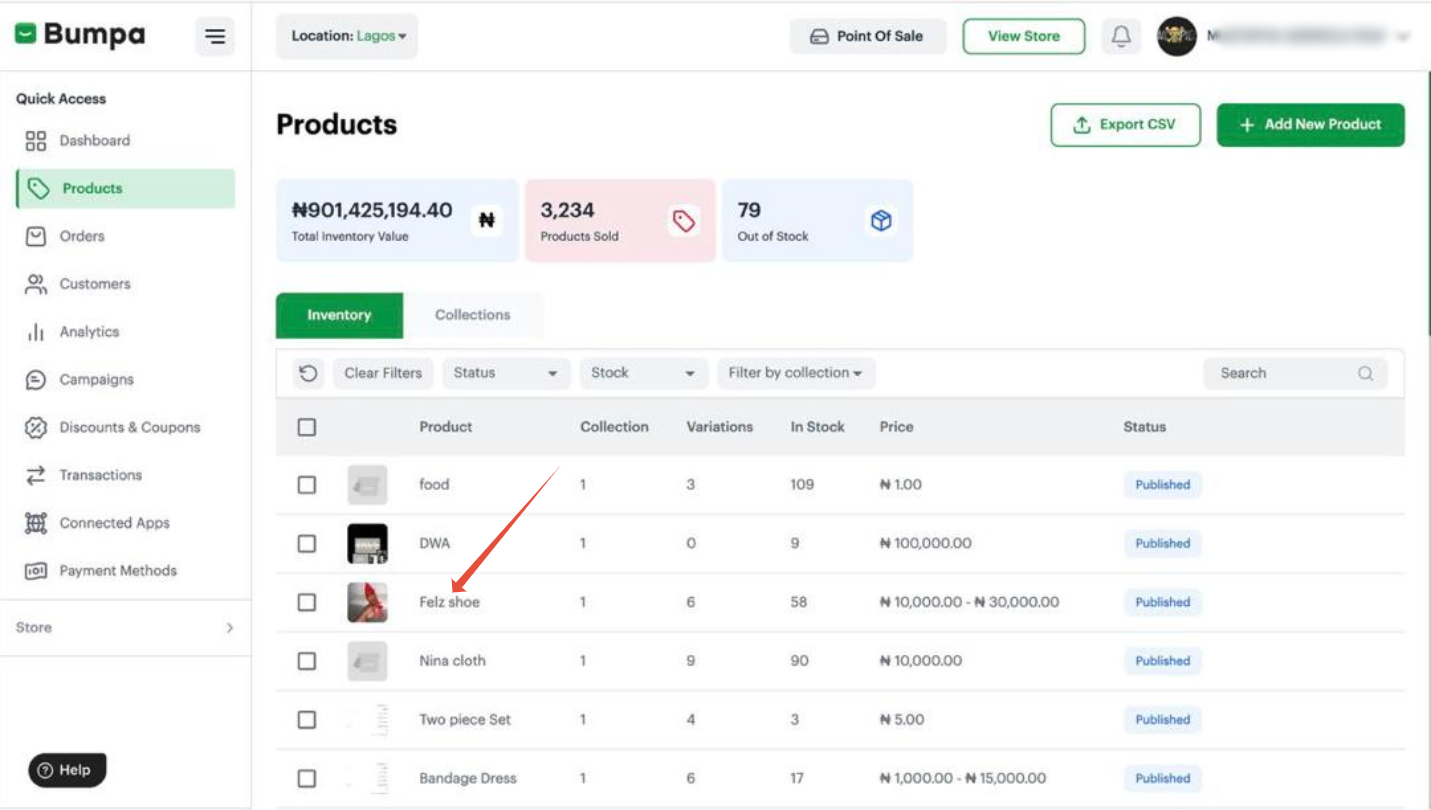The image size is (1431, 810).
Task: Open Analytics in sidebar
Action: coord(126,332)
